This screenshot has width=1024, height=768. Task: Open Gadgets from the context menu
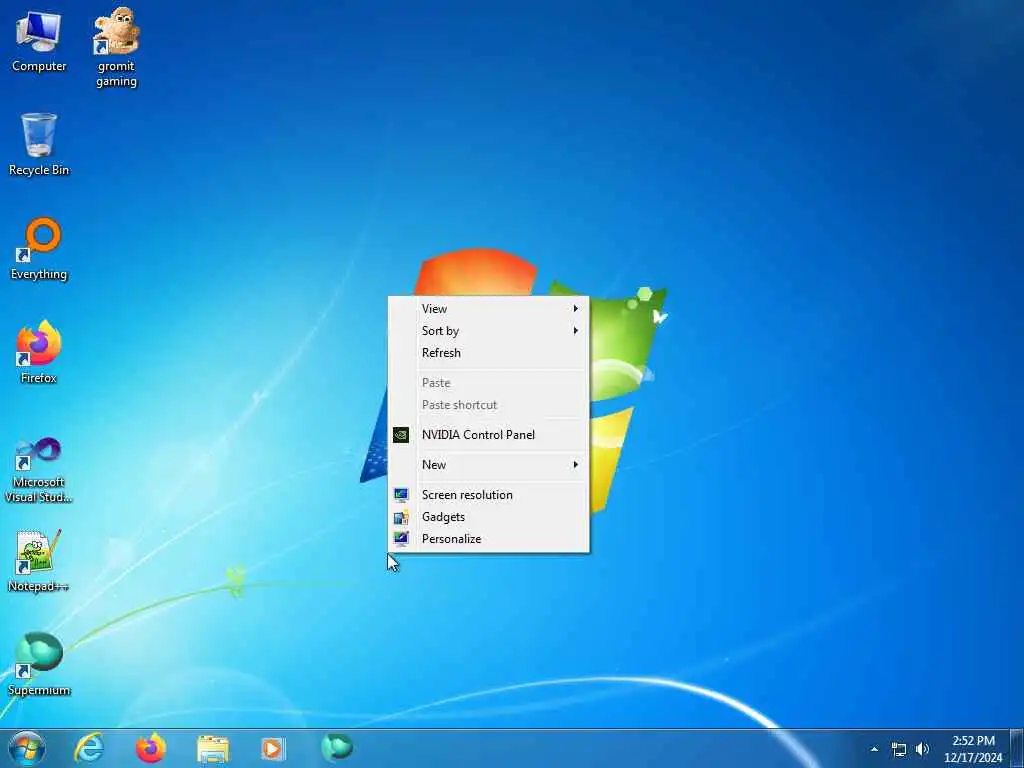488,517
